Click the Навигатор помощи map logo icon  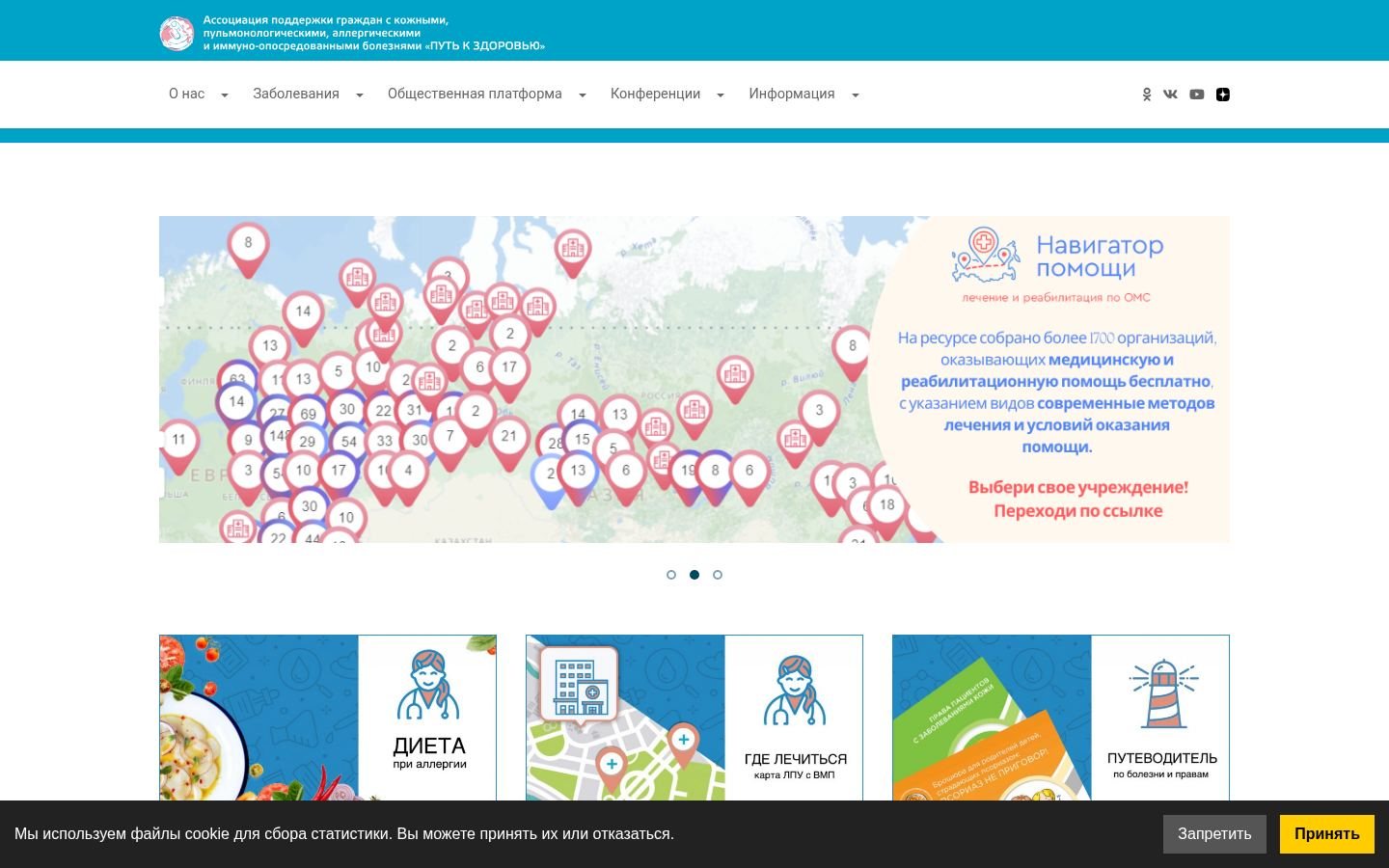[x=986, y=255]
